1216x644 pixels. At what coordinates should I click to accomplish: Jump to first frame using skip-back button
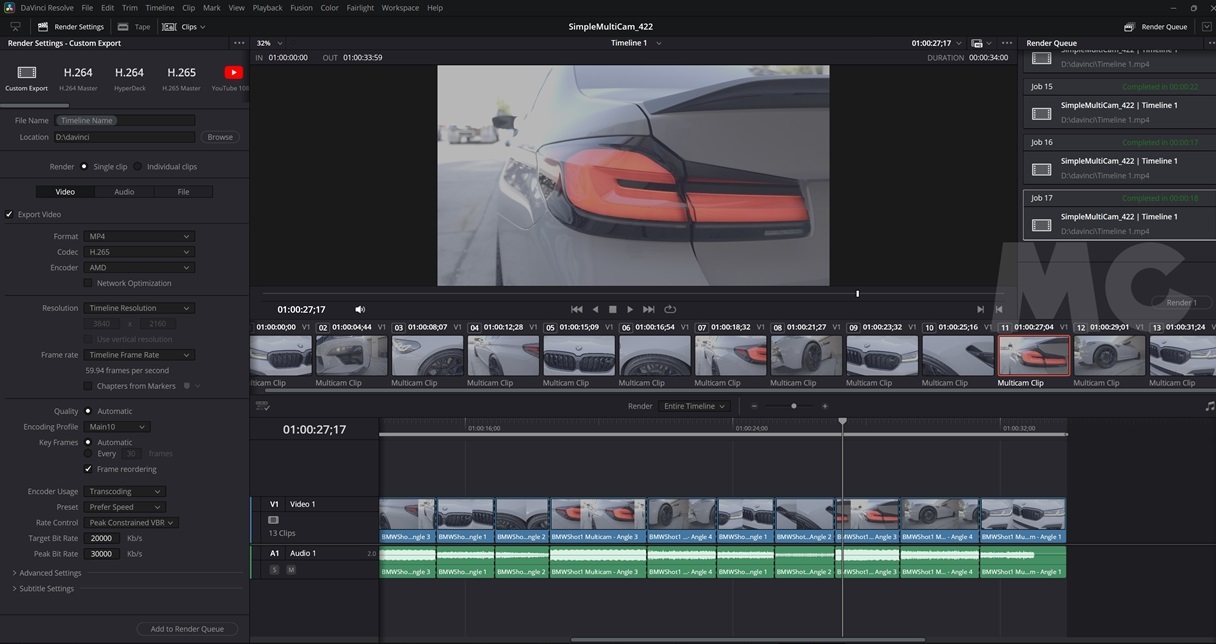coord(576,310)
